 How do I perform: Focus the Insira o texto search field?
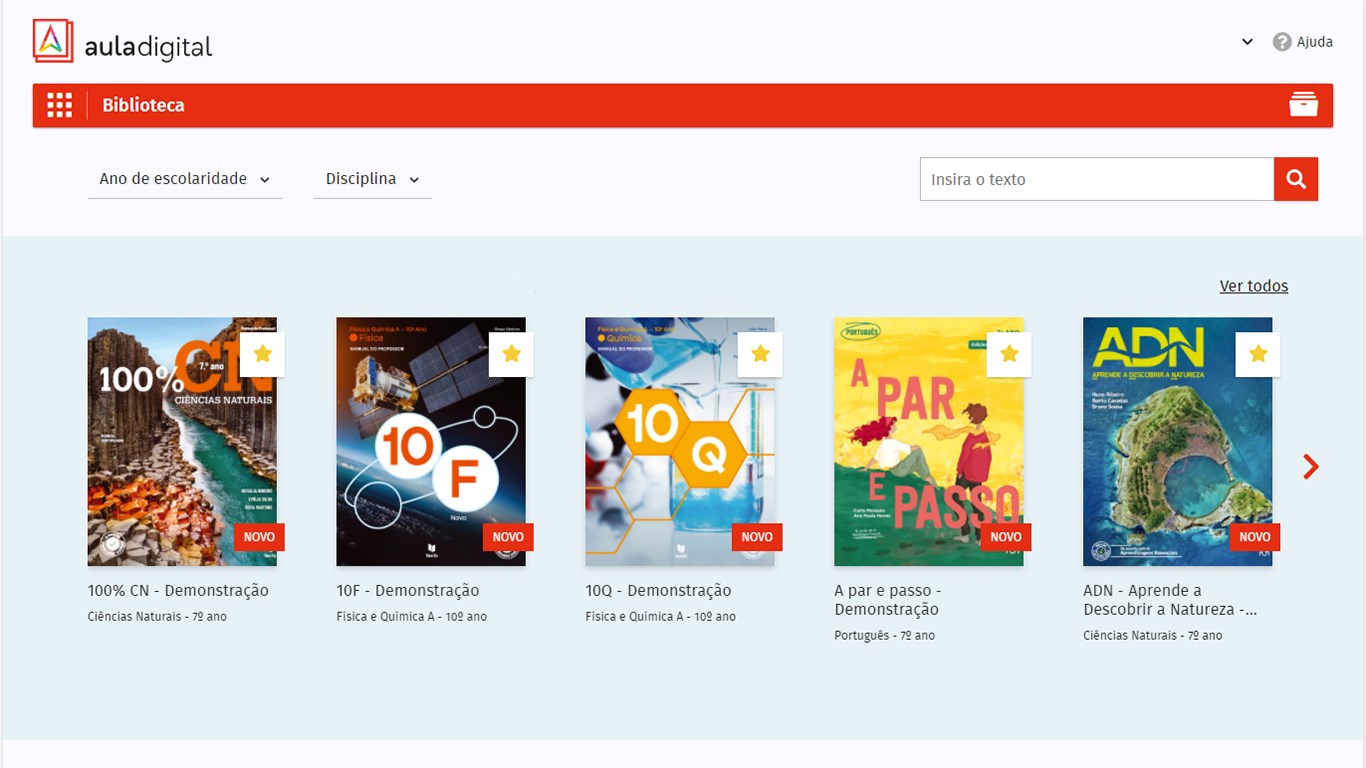tap(1097, 179)
